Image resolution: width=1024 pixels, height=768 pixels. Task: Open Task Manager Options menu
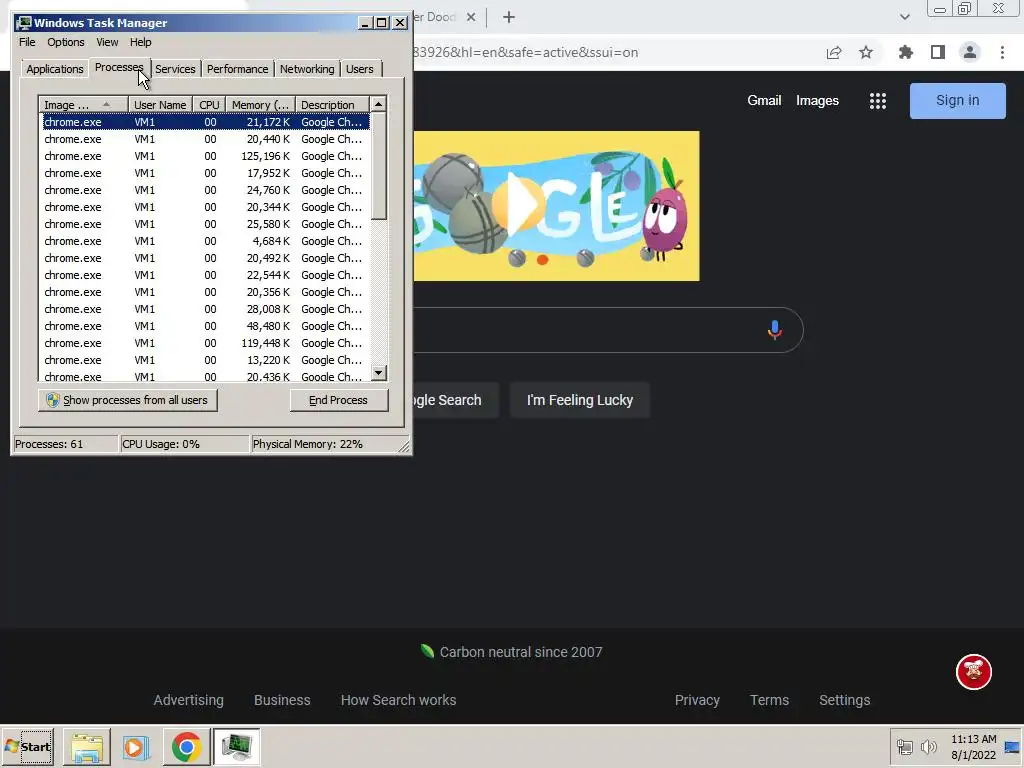coord(65,42)
